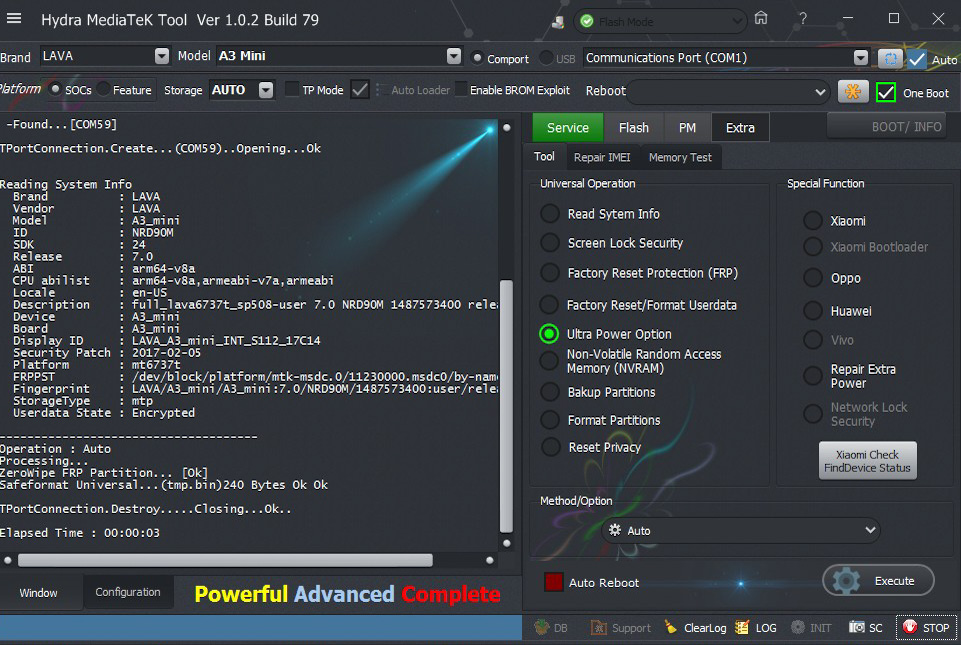
Task: Open help question mark icon
Action: tap(802, 18)
